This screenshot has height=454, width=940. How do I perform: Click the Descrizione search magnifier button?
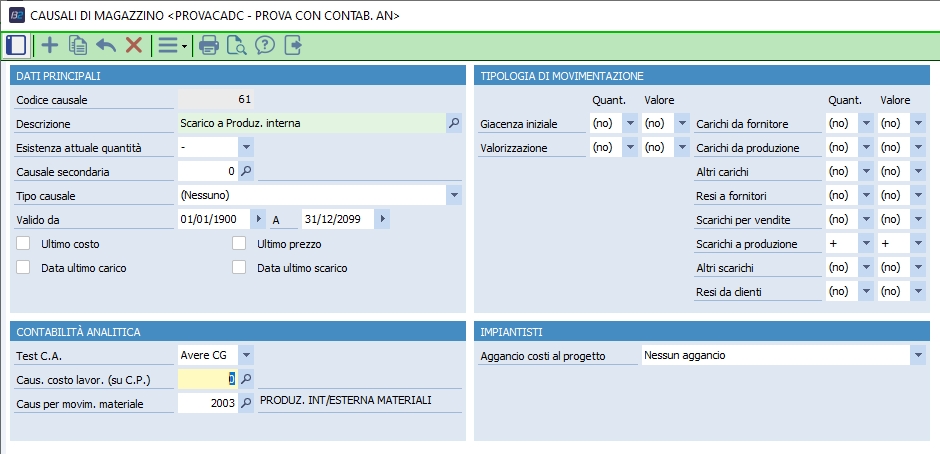point(453,124)
